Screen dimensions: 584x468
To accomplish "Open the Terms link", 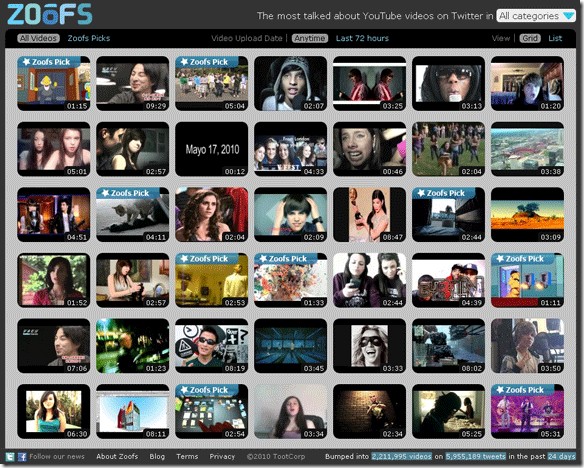I will click(187, 456).
